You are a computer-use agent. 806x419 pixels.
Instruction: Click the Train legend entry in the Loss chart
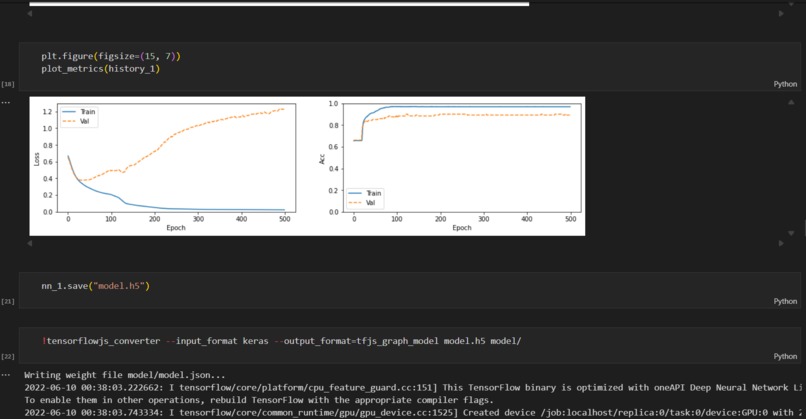coord(79,112)
